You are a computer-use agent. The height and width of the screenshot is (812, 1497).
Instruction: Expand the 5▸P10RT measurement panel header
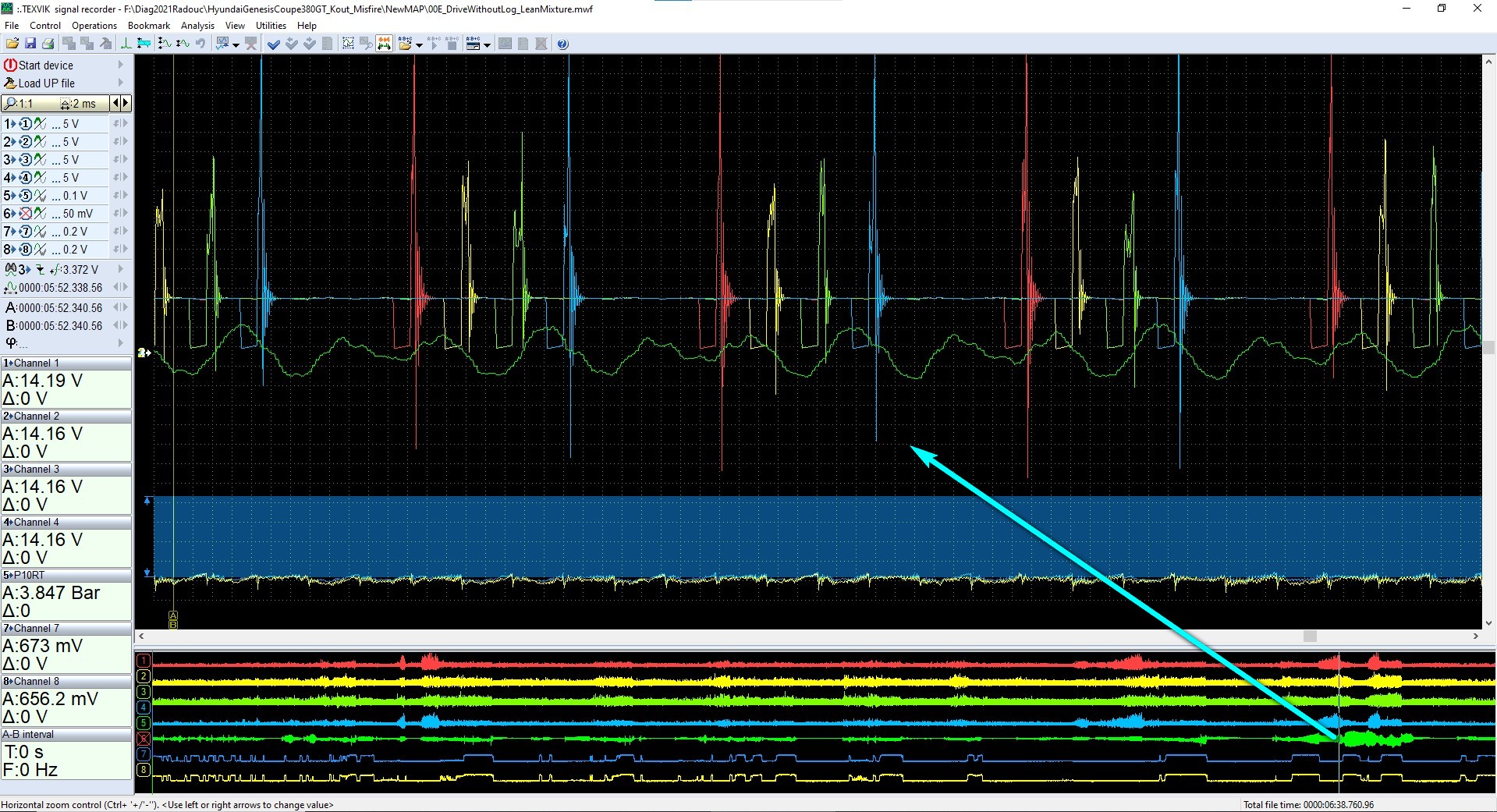66,575
